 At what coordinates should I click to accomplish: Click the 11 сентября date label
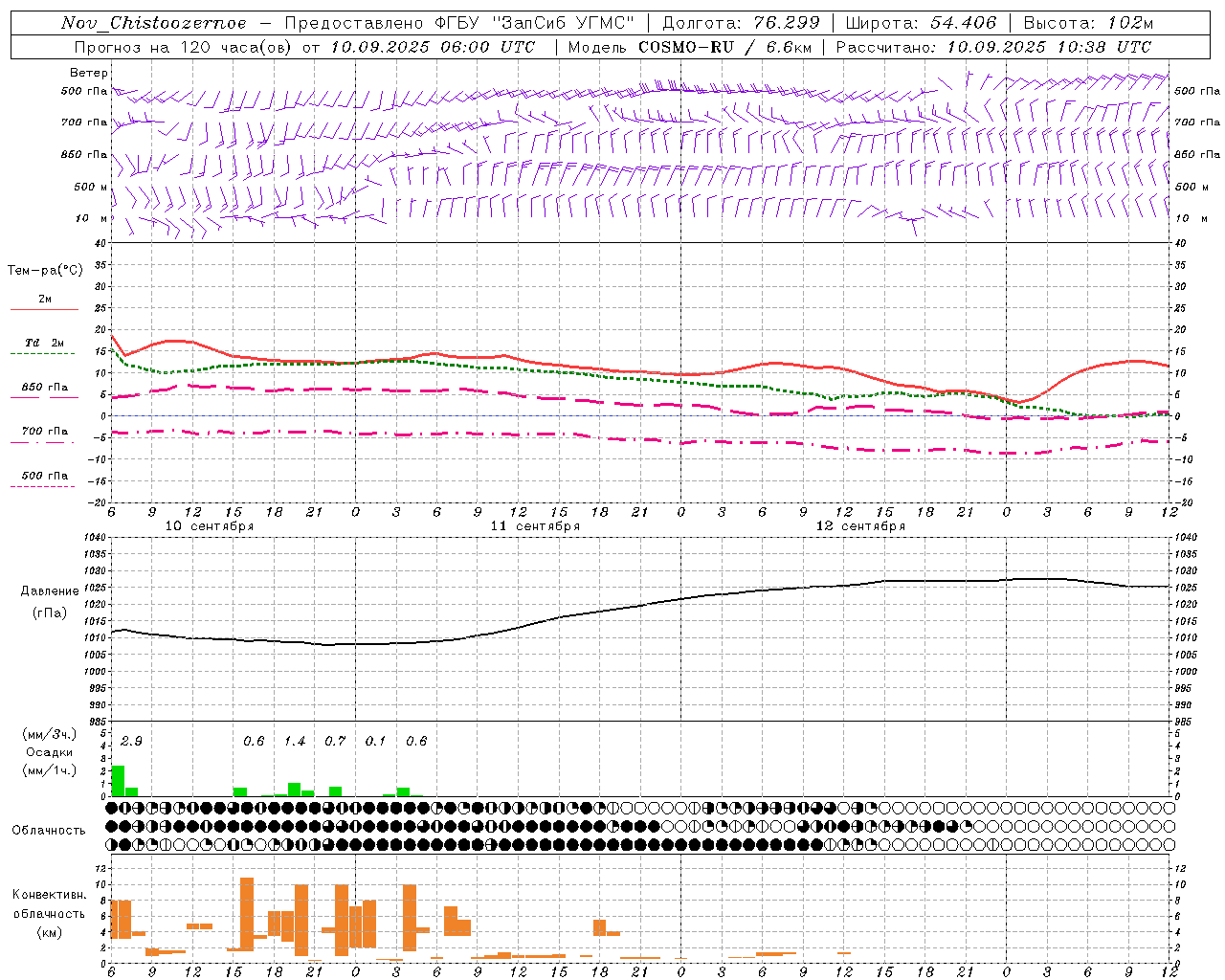(535, 526)
